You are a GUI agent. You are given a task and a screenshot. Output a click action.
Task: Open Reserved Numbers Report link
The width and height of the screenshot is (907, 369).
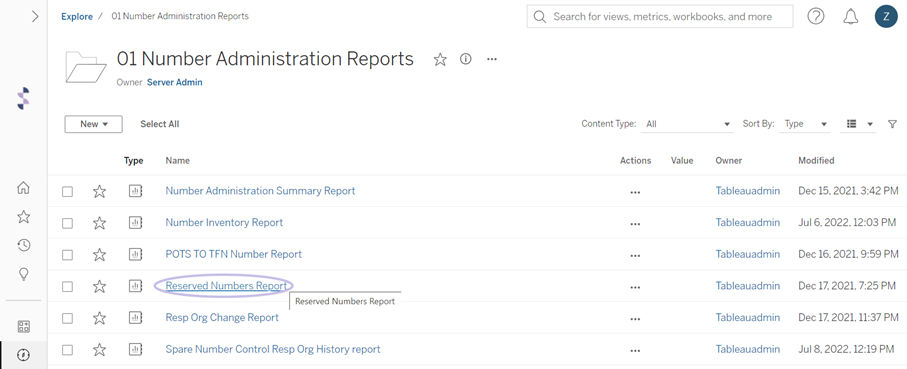[x=226, y=286]
